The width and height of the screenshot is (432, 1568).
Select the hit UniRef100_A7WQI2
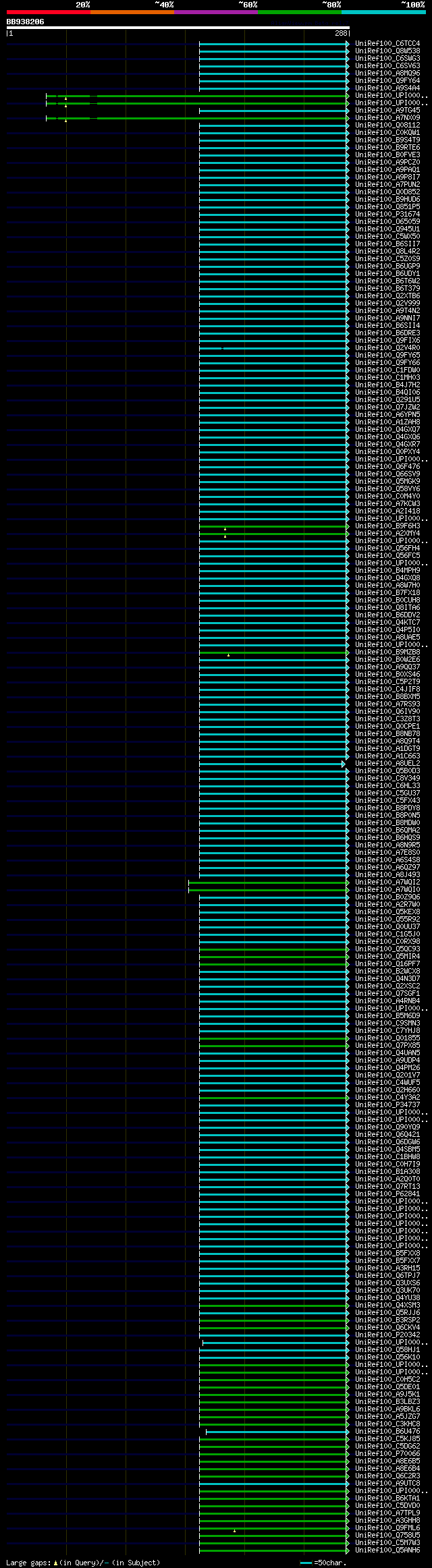pos(387,883)
